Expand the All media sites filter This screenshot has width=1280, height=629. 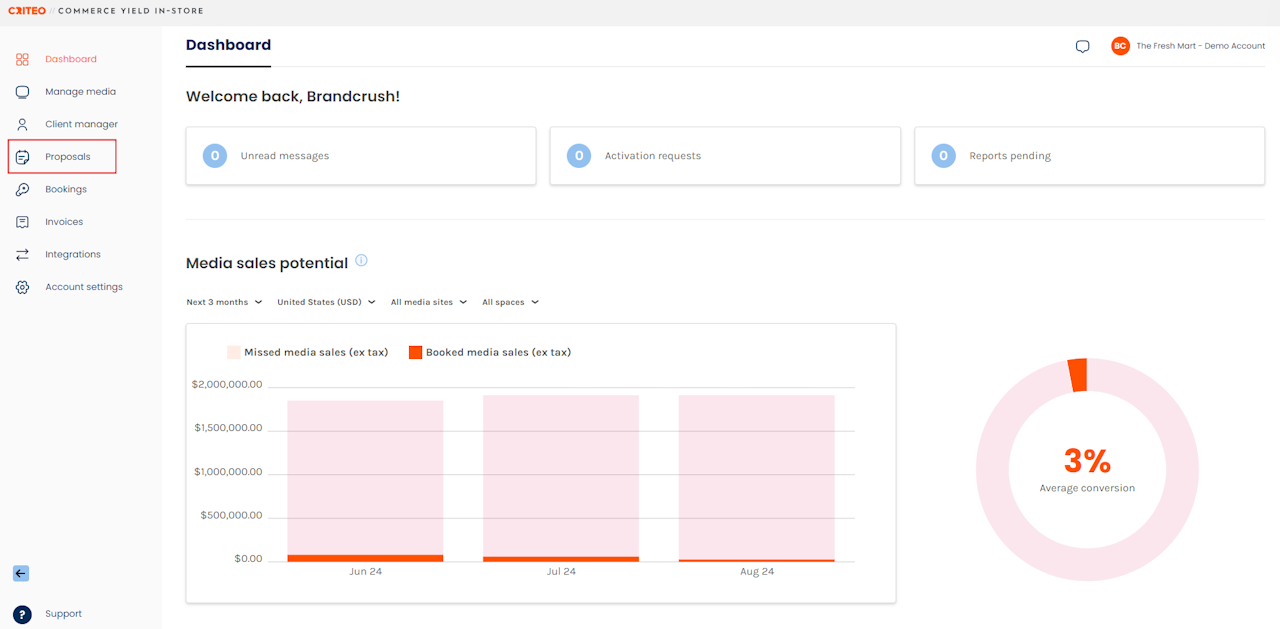click(x=428, y=302)
